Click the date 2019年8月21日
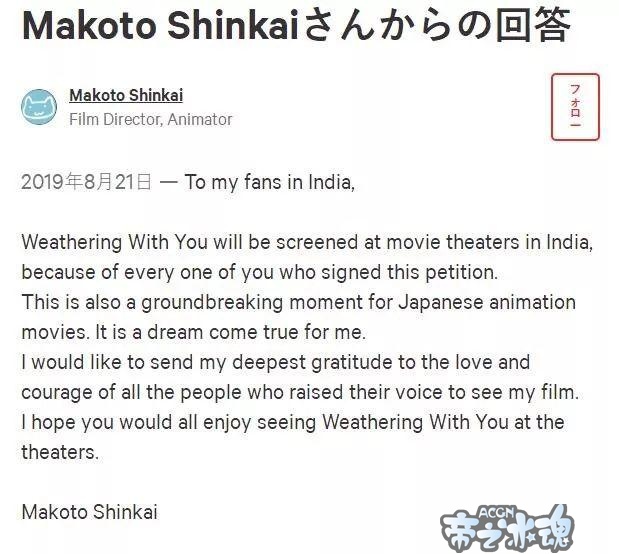This screenshot has height=554, width=619. pos(86,182)
